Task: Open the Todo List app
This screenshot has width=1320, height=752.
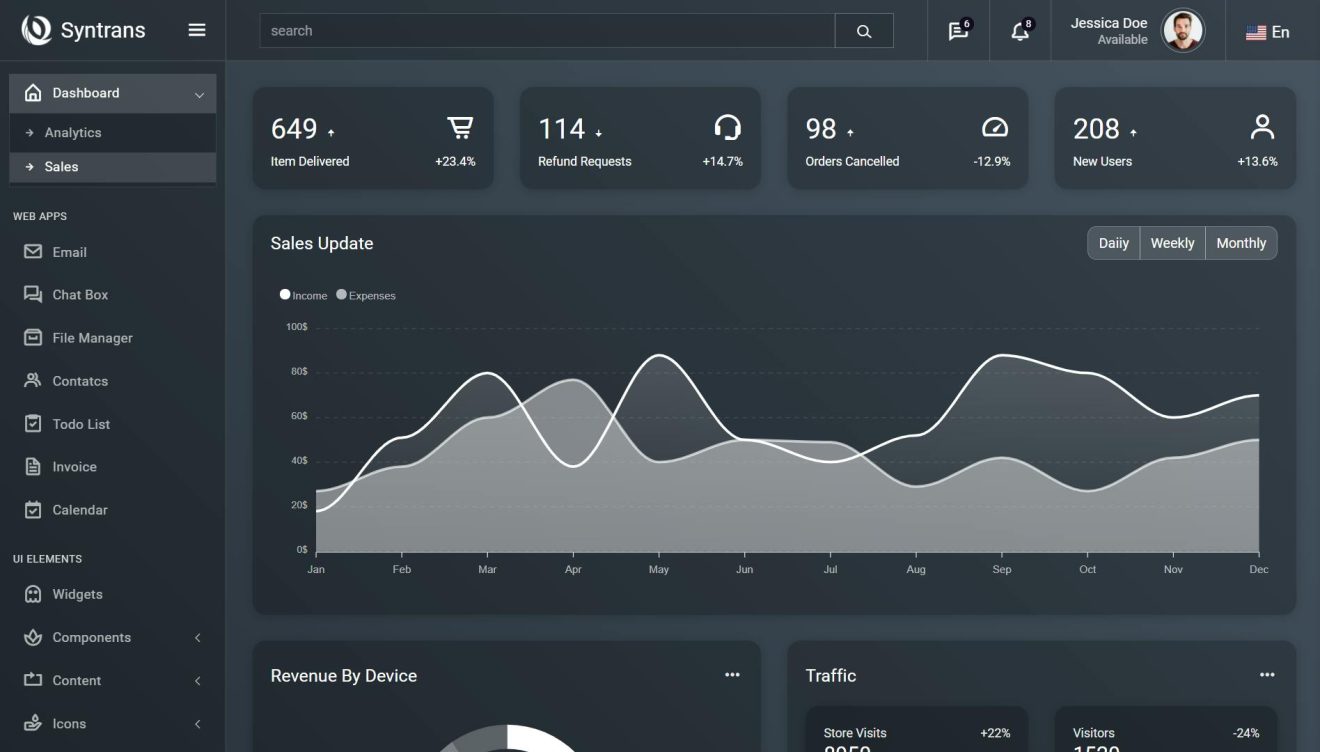Action: click(x=80, y=423)
